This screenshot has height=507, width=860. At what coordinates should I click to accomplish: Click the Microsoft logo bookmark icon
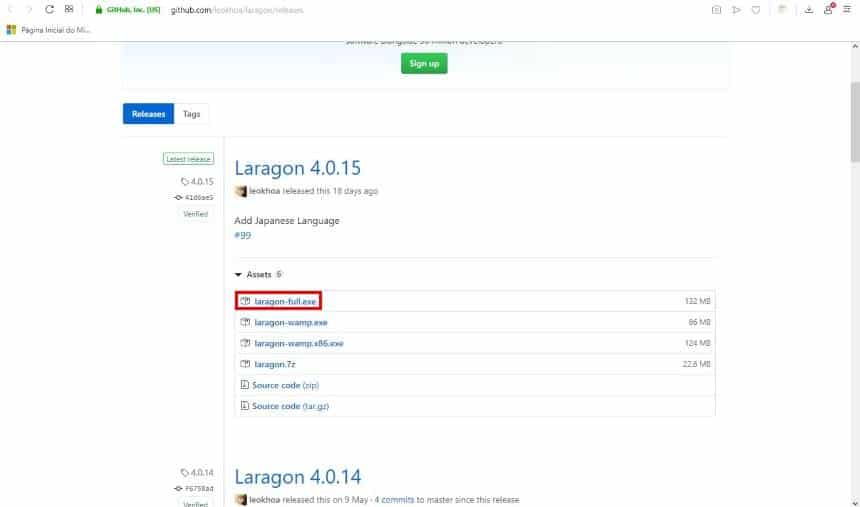(11, 30)
